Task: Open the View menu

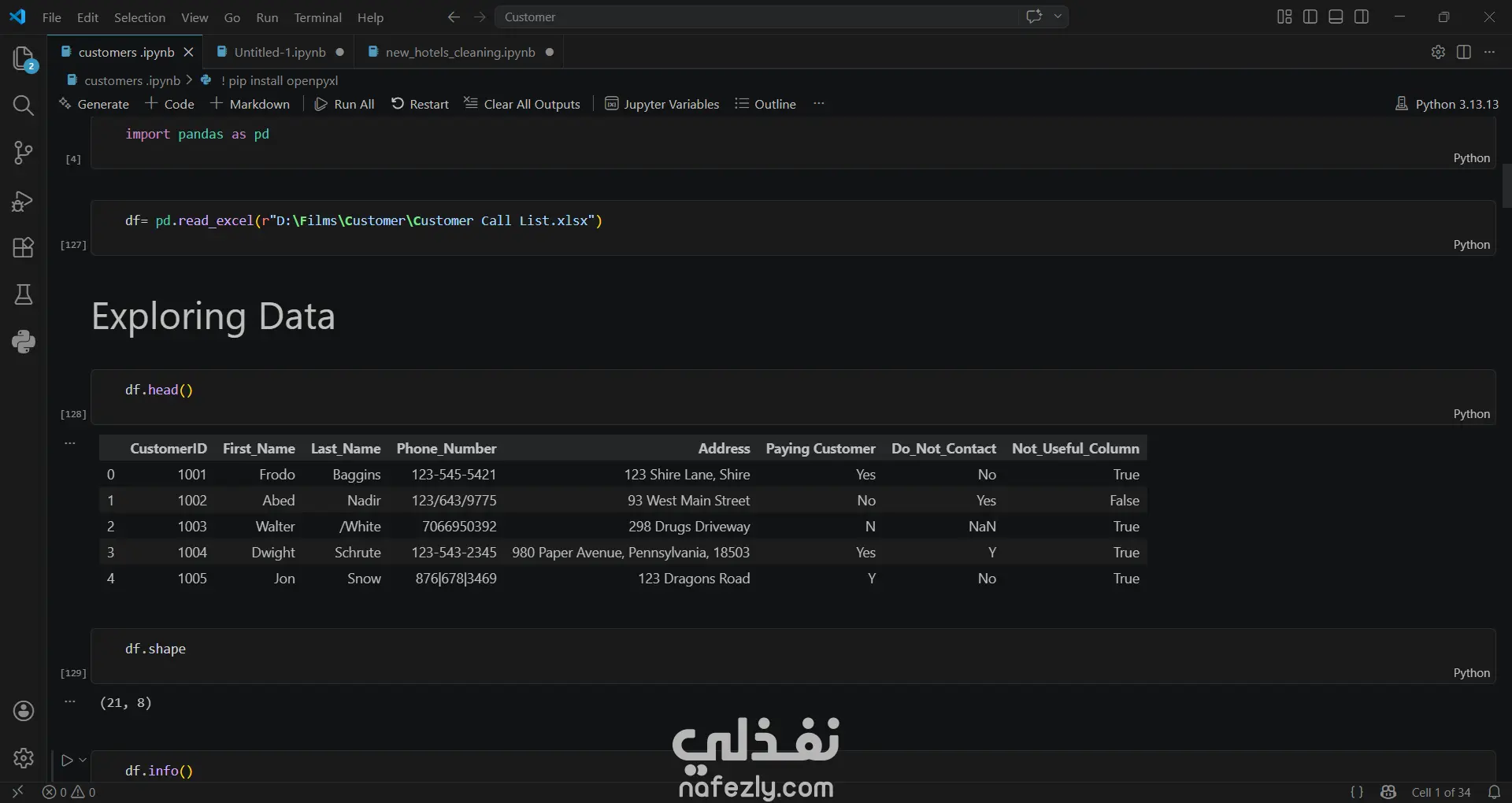Action: point(195,17)
